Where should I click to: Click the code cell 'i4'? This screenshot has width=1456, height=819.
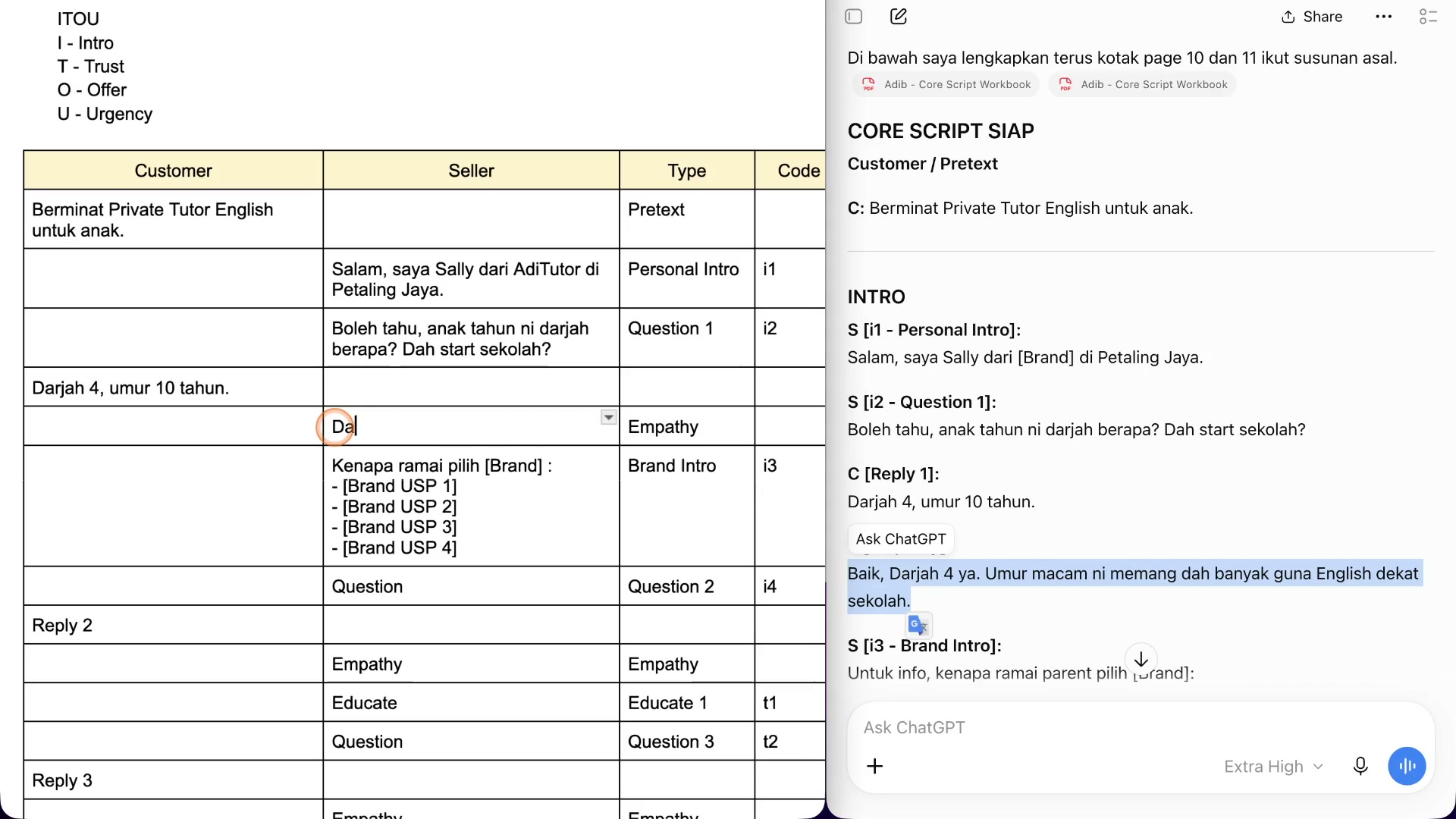(x=790, y=586)
